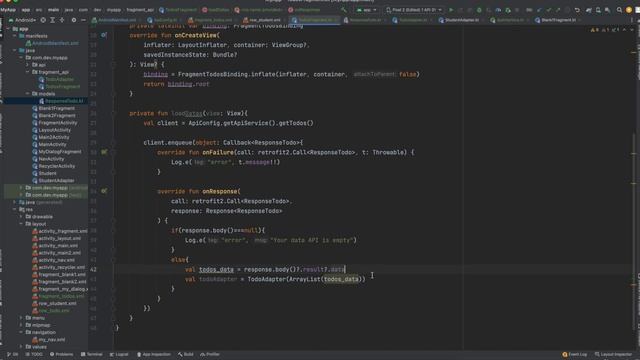Open the App Inspection tool window
Screen dimensions: 640x360
pos(154,354)
